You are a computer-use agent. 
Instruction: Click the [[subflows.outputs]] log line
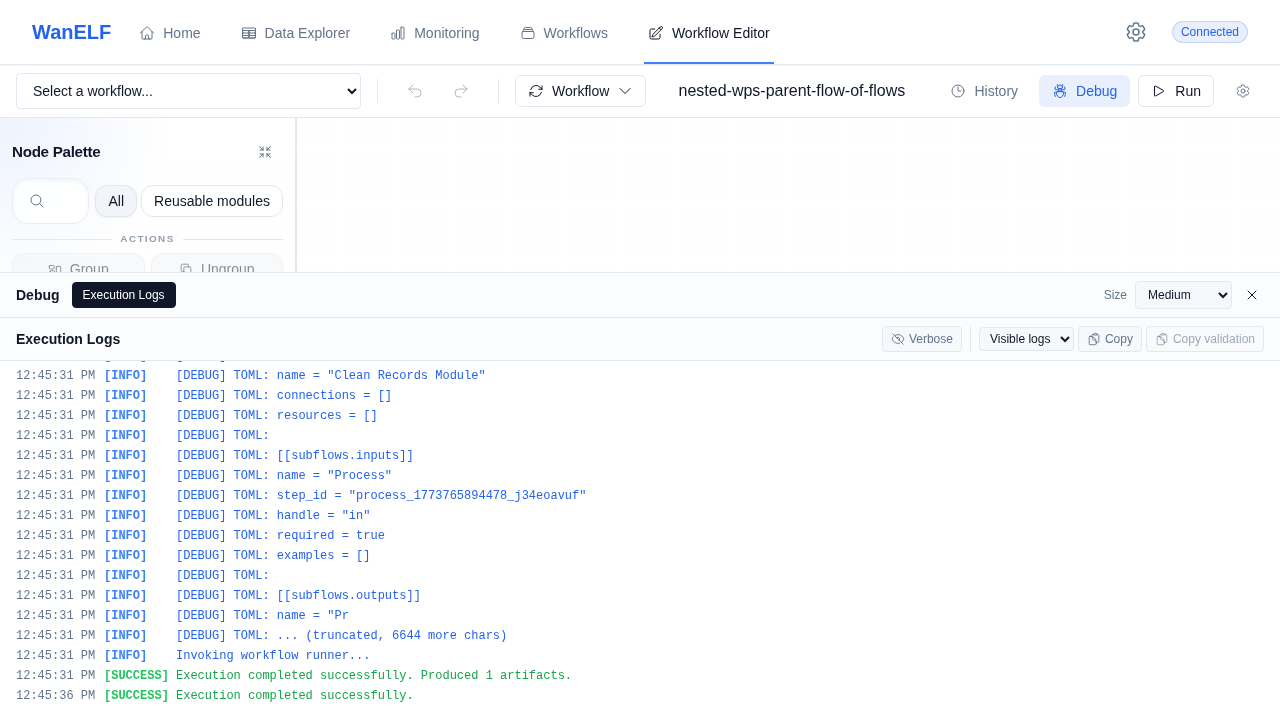click(x=640, y=596)
